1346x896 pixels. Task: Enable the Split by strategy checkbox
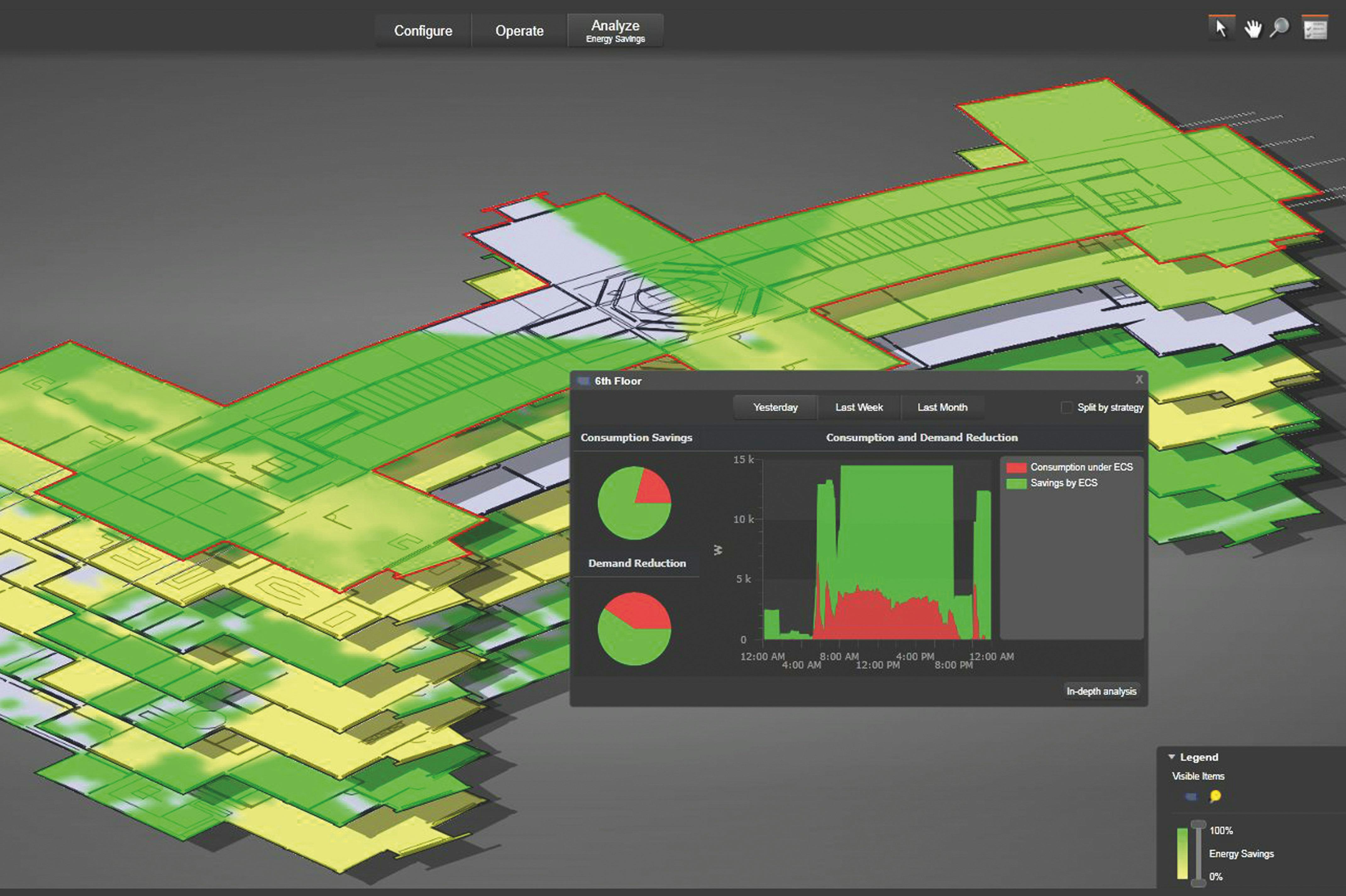tap(1066, 407)
